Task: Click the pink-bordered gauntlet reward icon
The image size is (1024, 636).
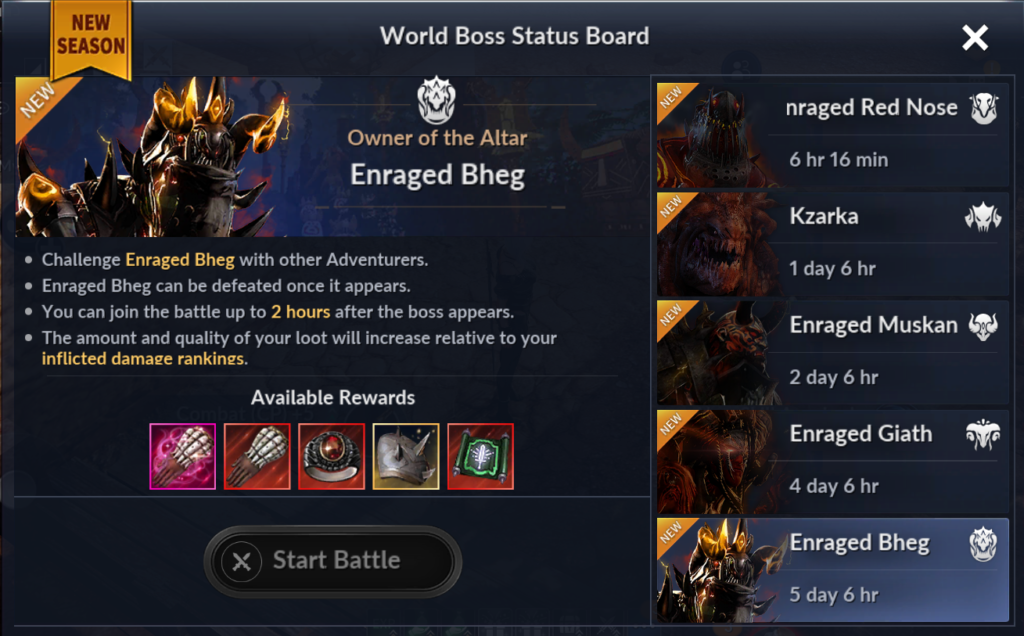Action: coord(183,456)
